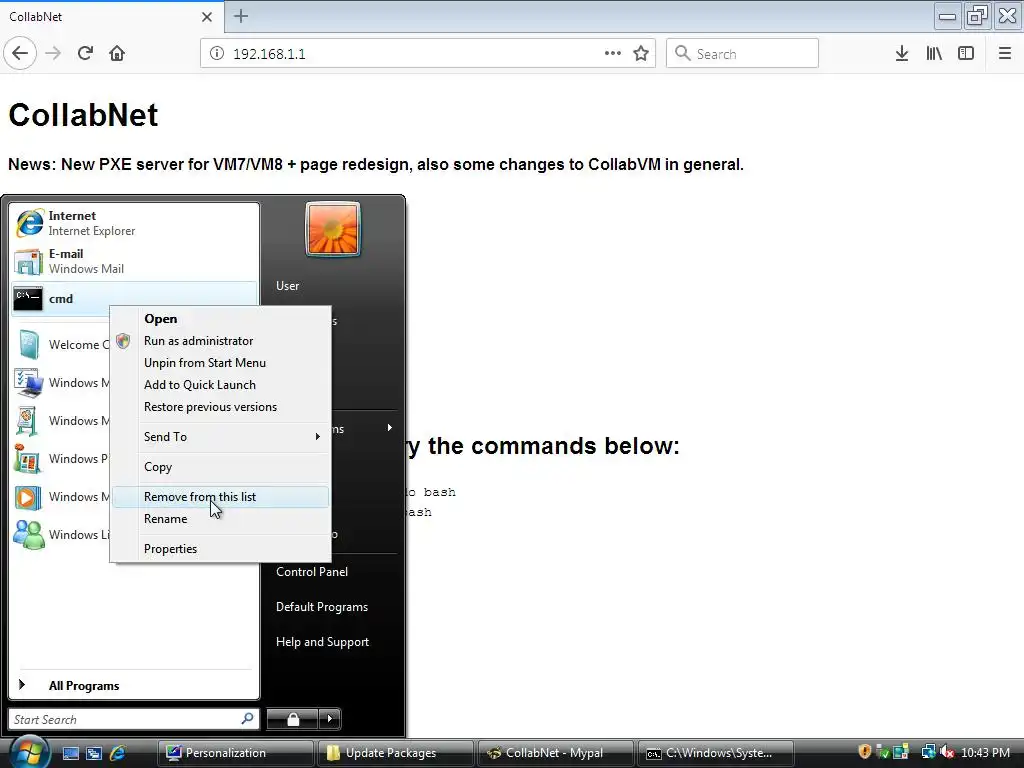Click Show Desktop in Quick Launch
This screenshot has width=1024, height=768.
coord(71,753)
